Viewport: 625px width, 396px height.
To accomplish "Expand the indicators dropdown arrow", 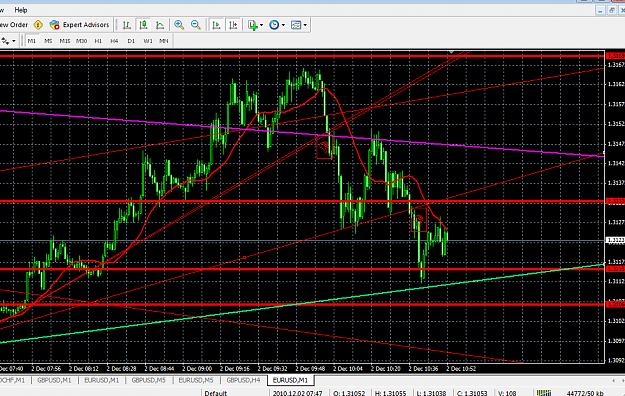I will coord(261,25).
